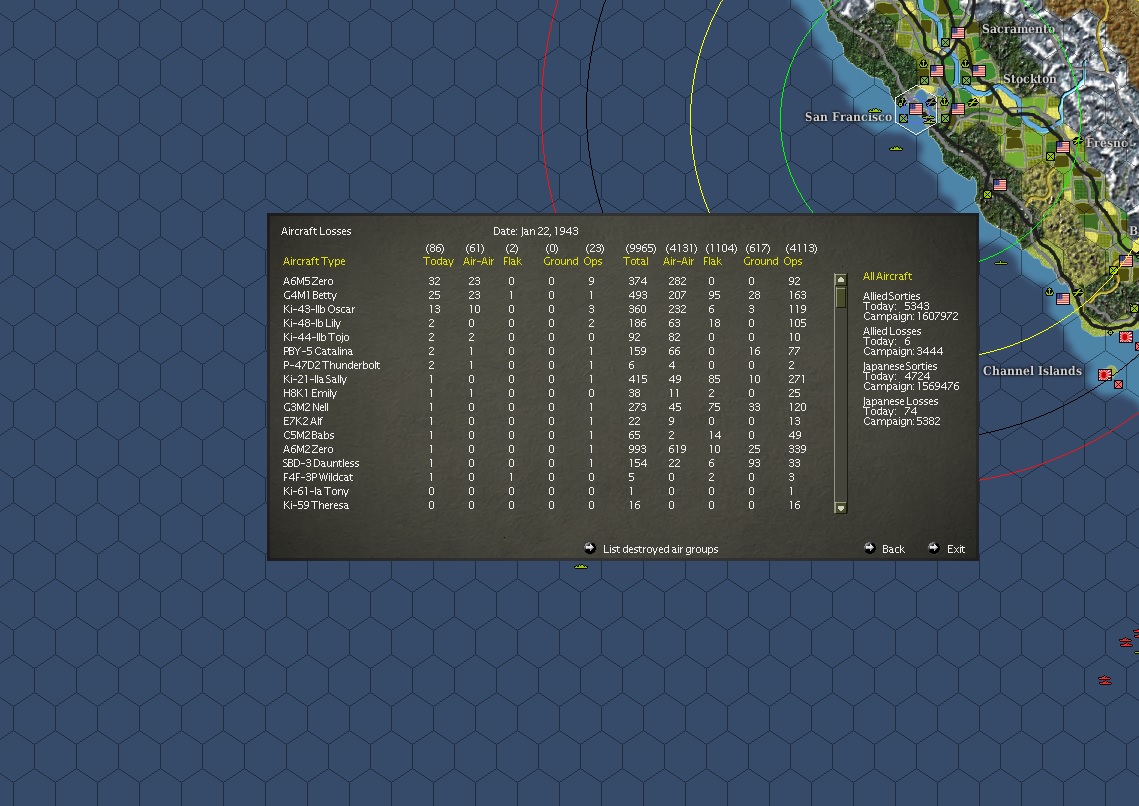Click the Sacramento city label
Viewport: 1139px width, 806px height.
[1018, 28]
